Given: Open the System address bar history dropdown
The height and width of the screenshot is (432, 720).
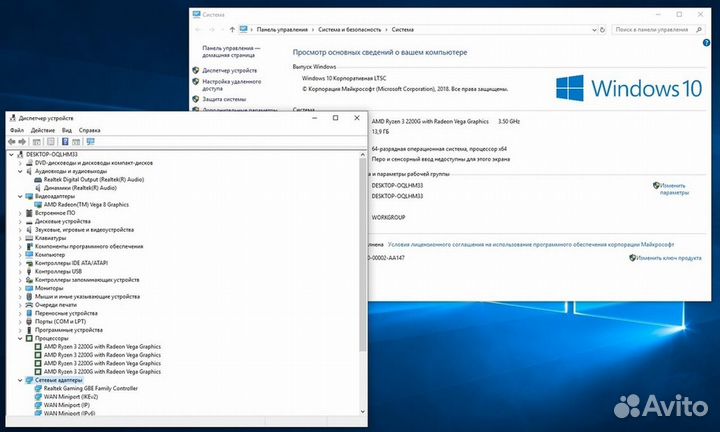Looking at the screenshot, I should click(594, 29).
